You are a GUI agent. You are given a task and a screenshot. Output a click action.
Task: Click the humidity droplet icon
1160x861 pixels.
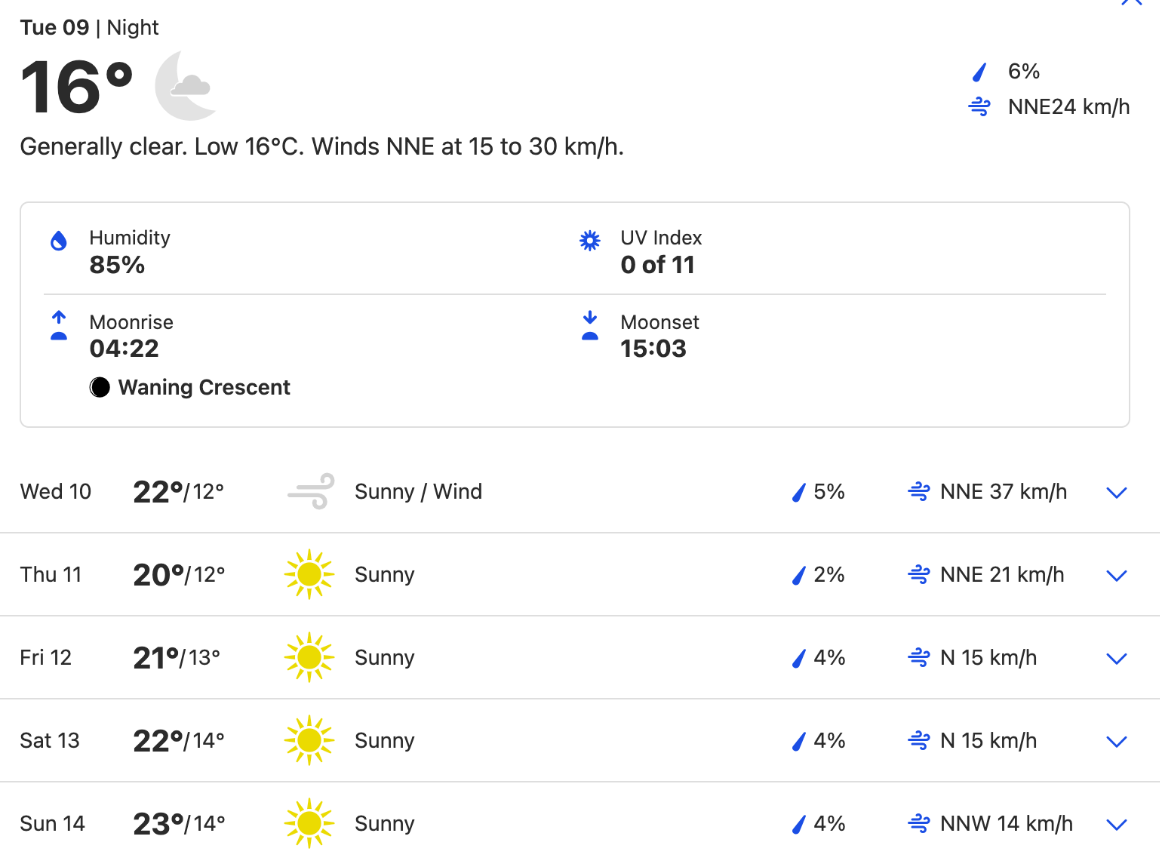tap(58, 240)
